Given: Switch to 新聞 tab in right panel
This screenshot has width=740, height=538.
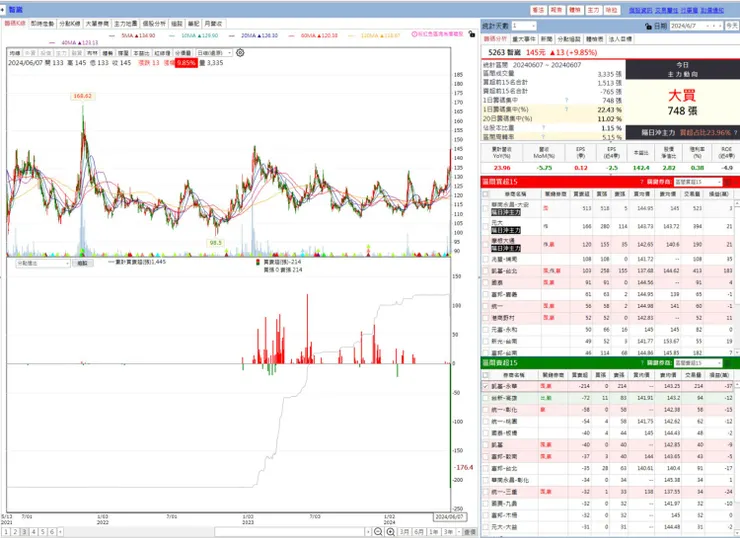Looking at the screenshot, I should click(x=547, y=39).
